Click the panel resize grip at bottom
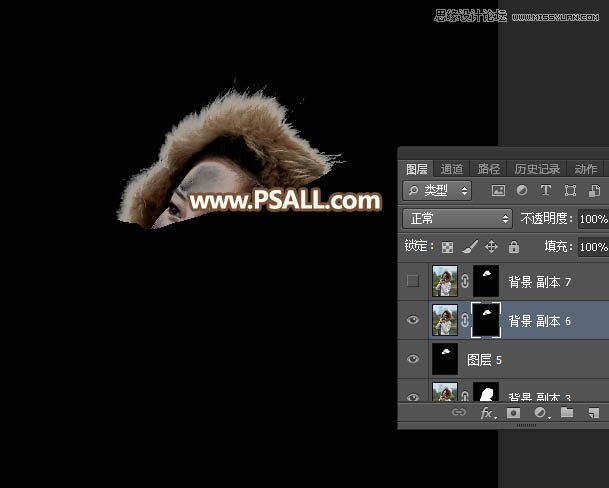The height and width of the screenshot is (488, 609). tap(526, 425)
